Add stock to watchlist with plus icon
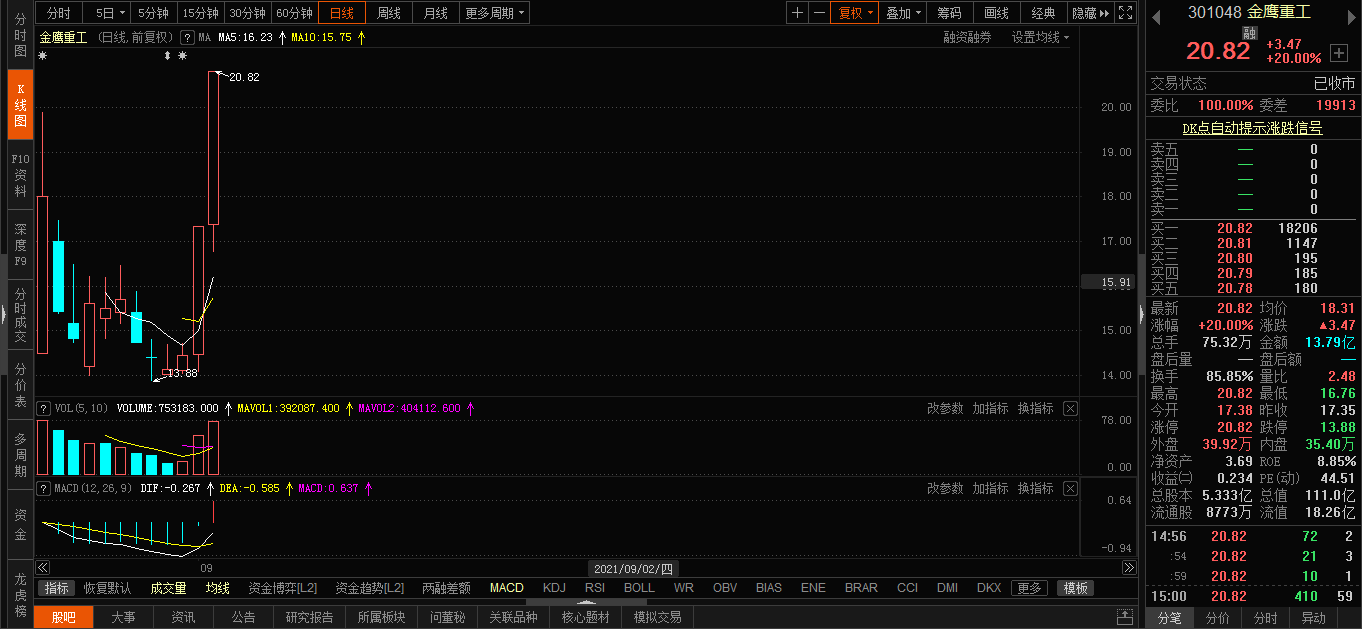Viewport: 1362px width, 629px height. pos(1339,52)
